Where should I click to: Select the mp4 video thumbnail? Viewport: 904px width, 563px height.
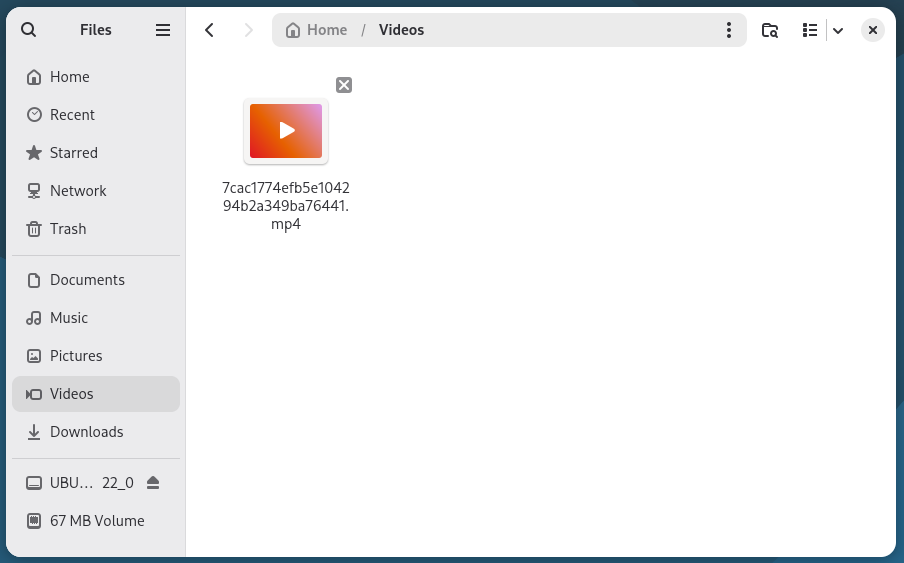tap(286, 131)
